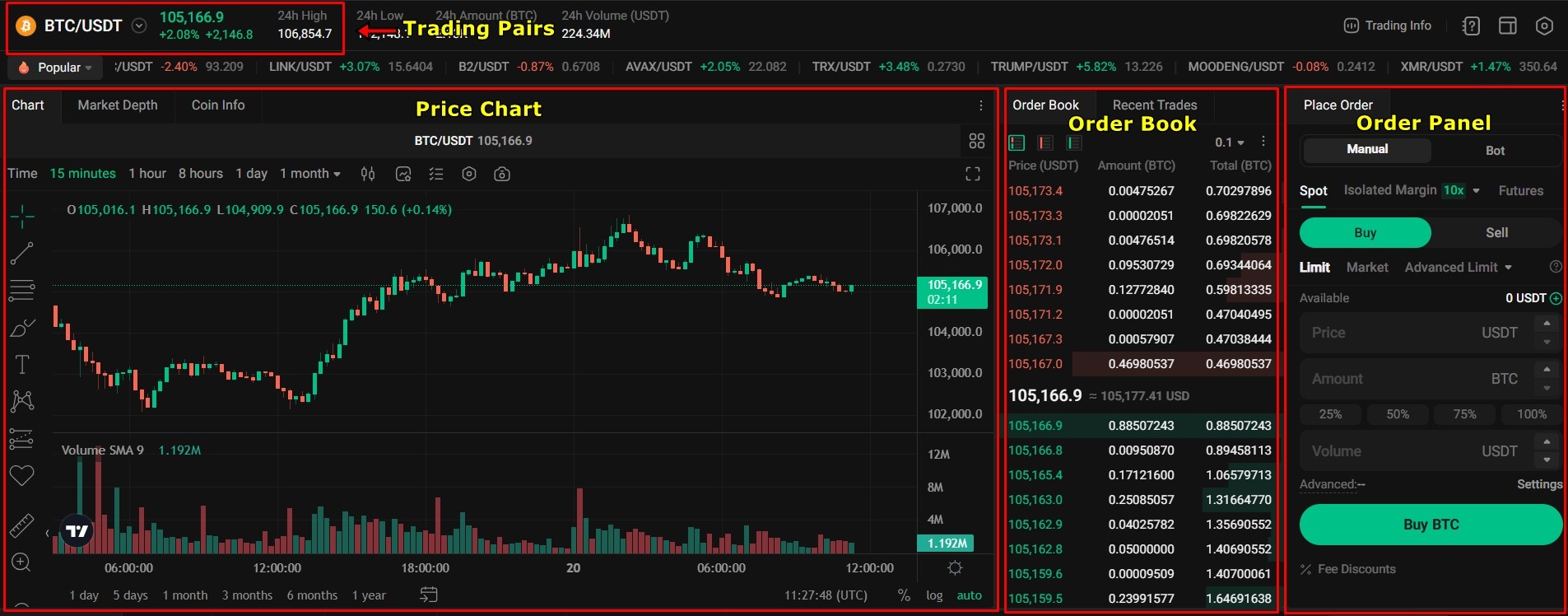Toggle auto price scale
The height and width of the screenshot is (616, 1568).
969,595
